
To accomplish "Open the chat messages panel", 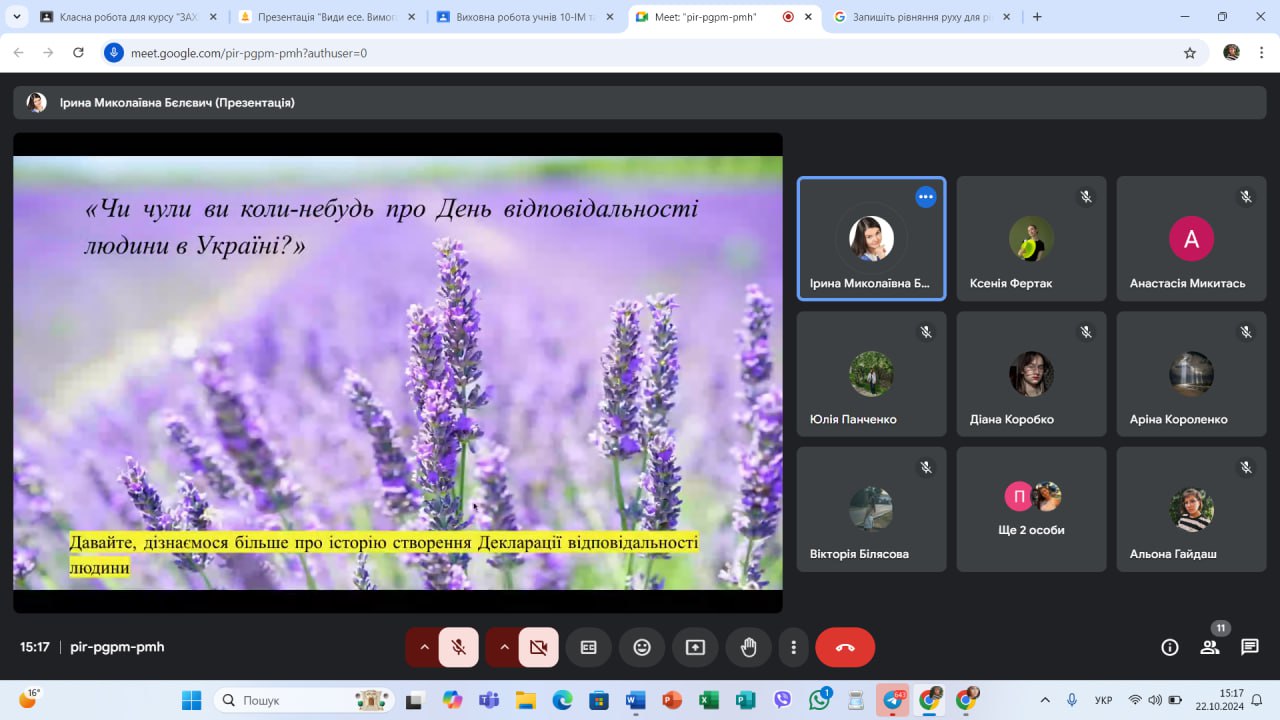I will click(1250, 647).
